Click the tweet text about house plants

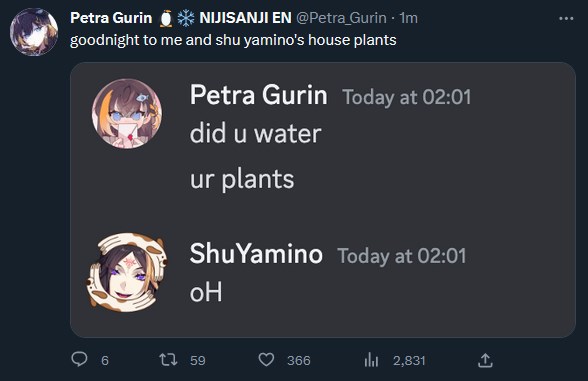click(233, 40)
